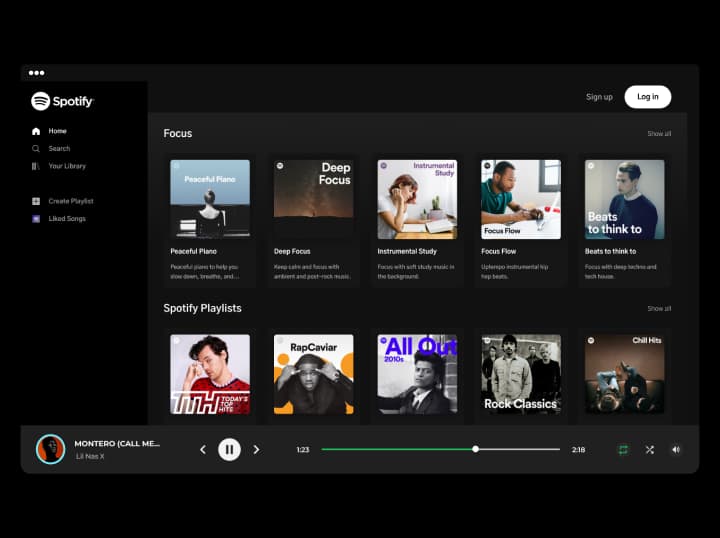Click the Lil Nas X artist name
The height and width of the screenshot is (538, 720).
coord(90,456)
